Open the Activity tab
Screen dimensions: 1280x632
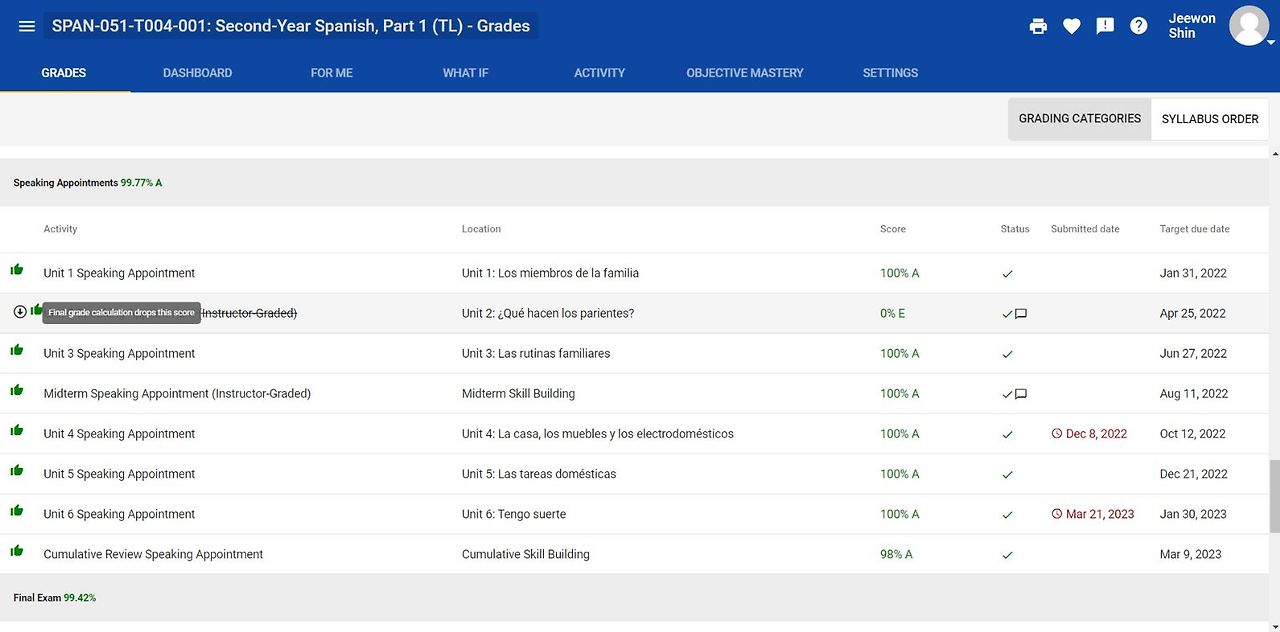[599, 73]
